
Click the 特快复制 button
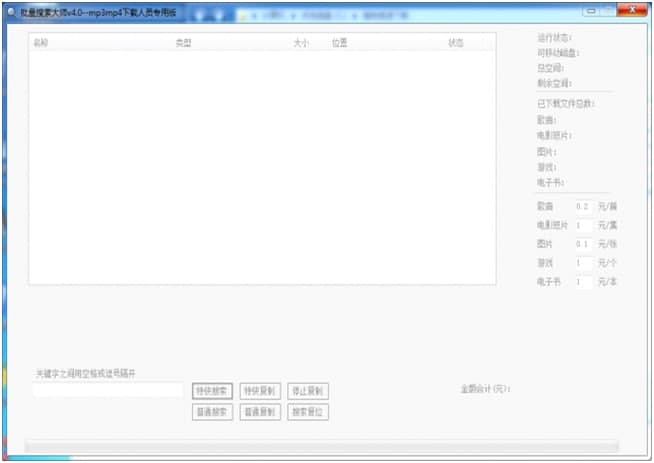coord(260,391)
